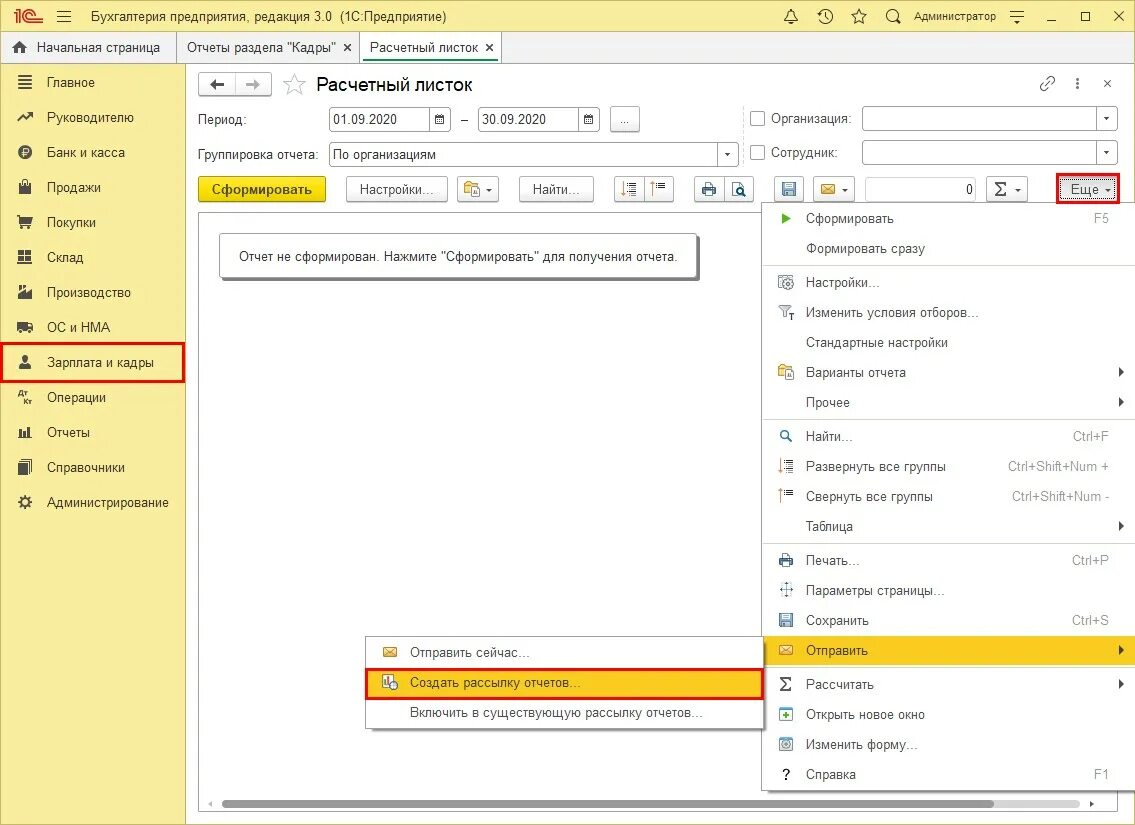The height and width of the screenshot is (825, 1135).
Task: Open the Продажи section
Action: click(x=93, y=187)
